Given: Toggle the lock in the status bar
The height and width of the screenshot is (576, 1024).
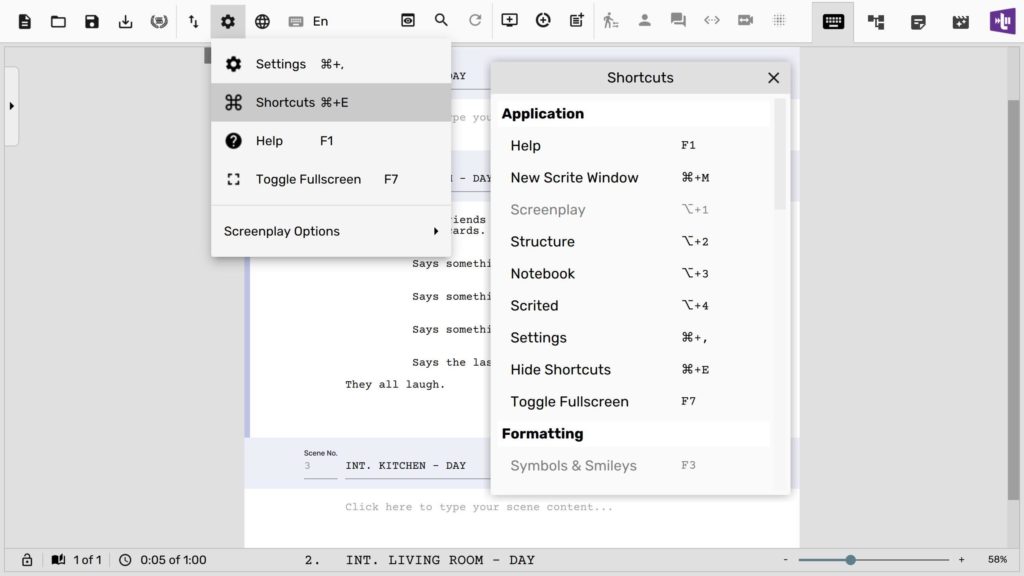Looking at the screenshot, I should (x=26, y=560).
